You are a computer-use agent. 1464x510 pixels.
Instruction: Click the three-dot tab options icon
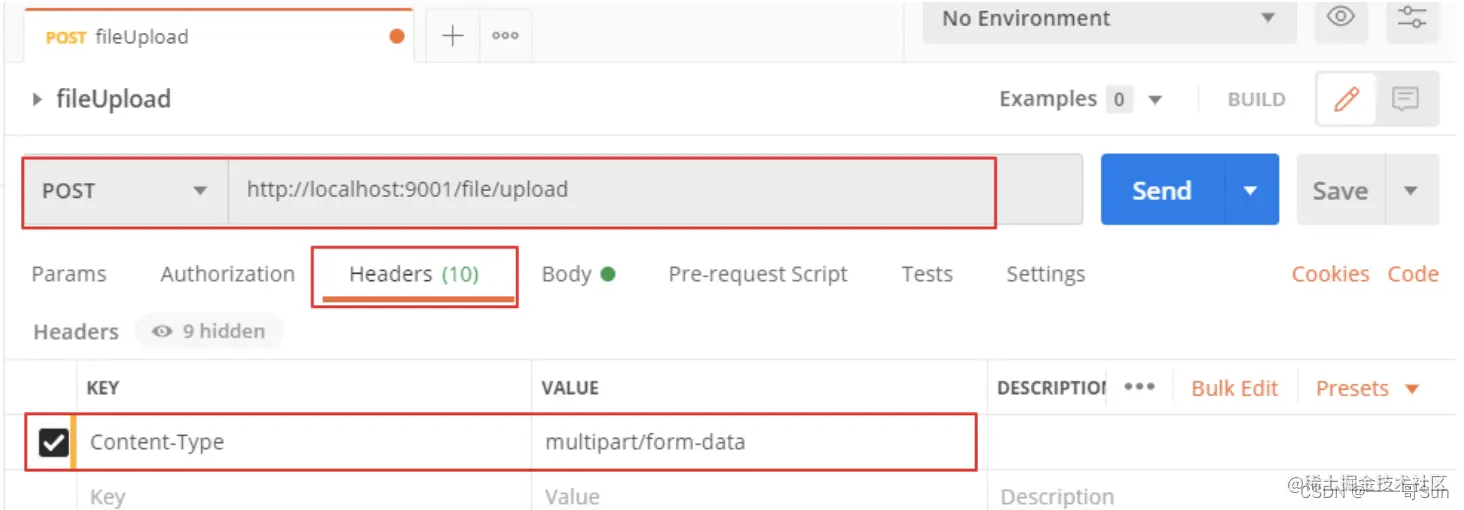pos(505,36)
